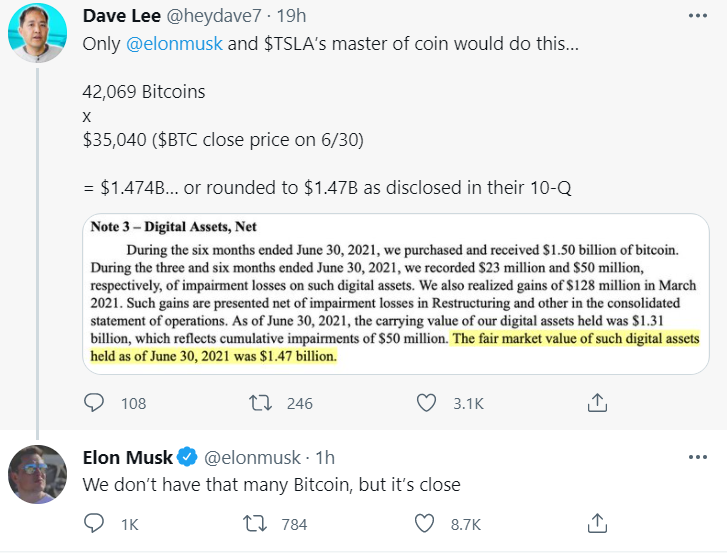Screen dimensions: 727x553
Task: Reply to Elon Musk's tweet
Action: (x=95, y=523)
